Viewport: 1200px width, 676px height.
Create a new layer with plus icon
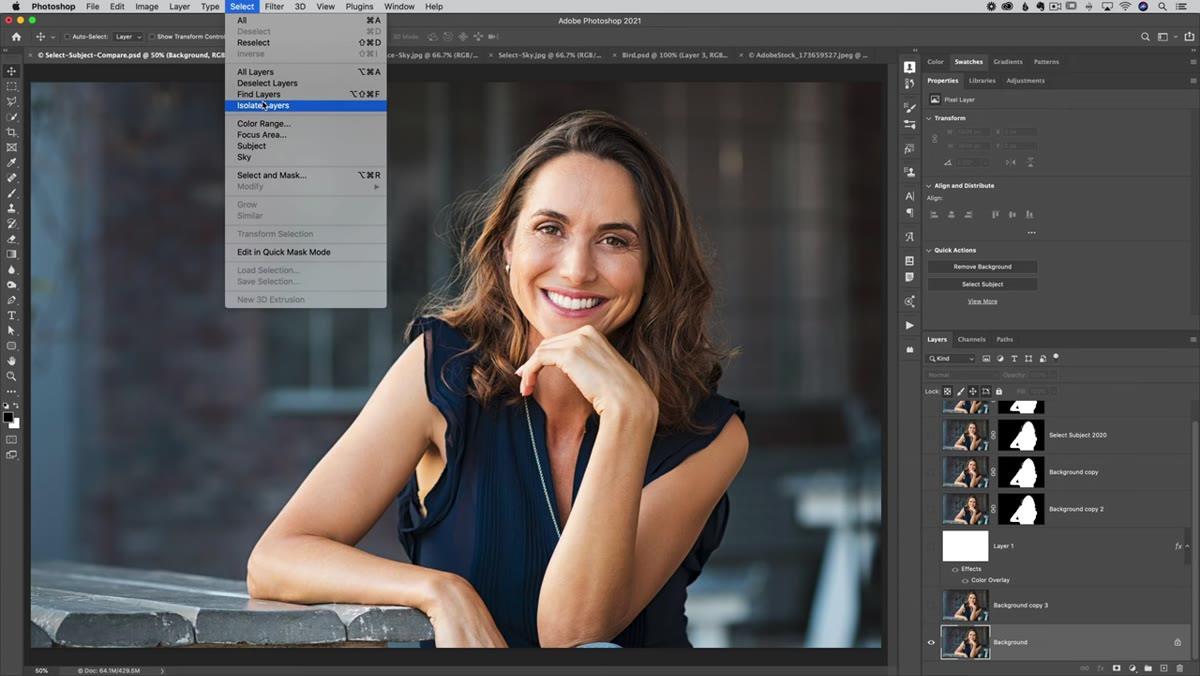click(x=1164, y=667)
